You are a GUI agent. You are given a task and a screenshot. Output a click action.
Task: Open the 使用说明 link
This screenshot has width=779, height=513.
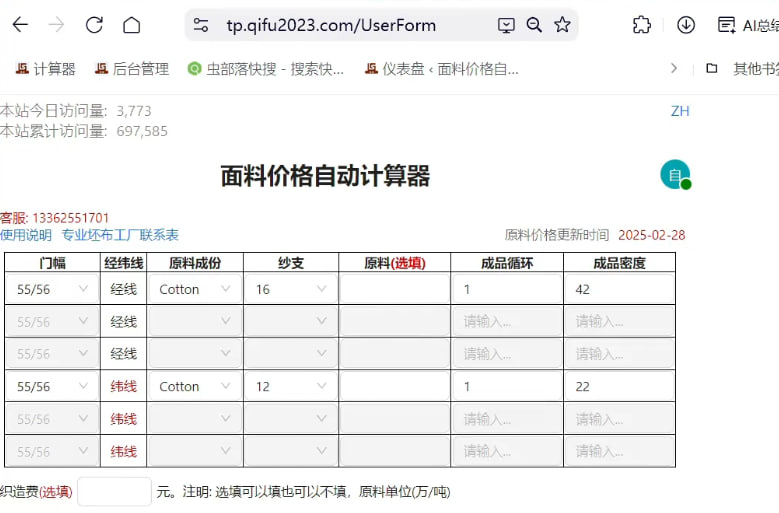click(x=26, y=235)
